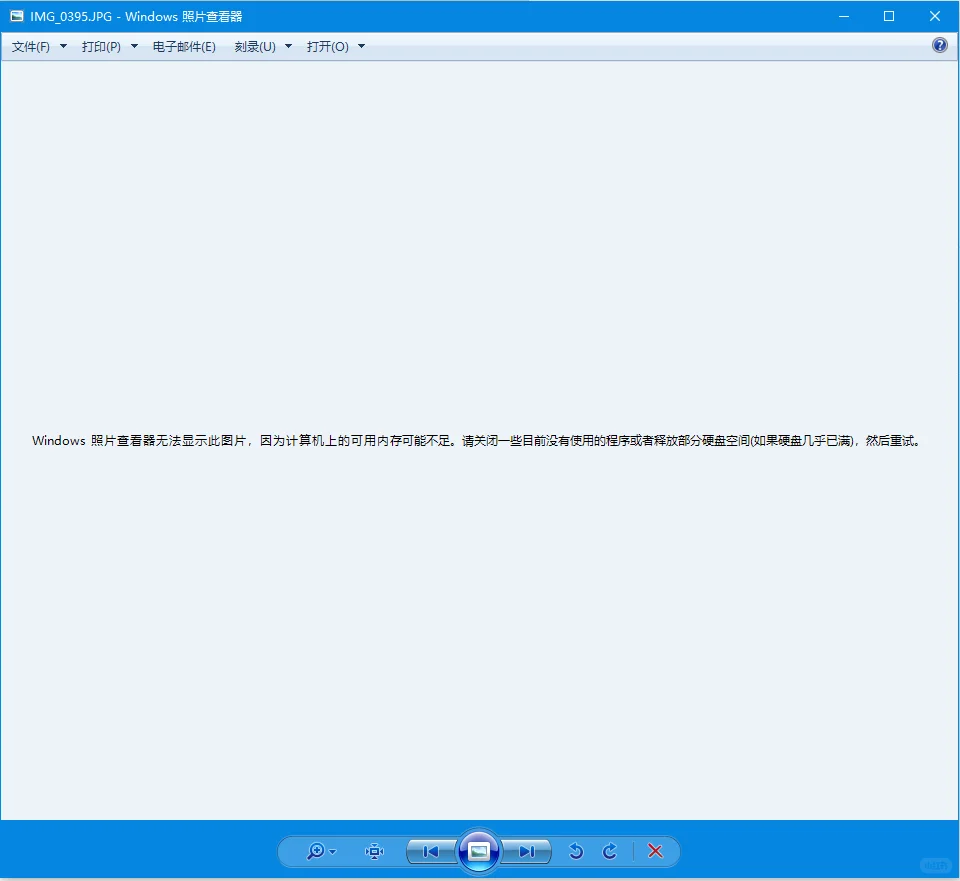Viewport: 960px width, 881px height.
Task: Open Photo Viewer help with the question mark
Action: [x=938, y=45]
